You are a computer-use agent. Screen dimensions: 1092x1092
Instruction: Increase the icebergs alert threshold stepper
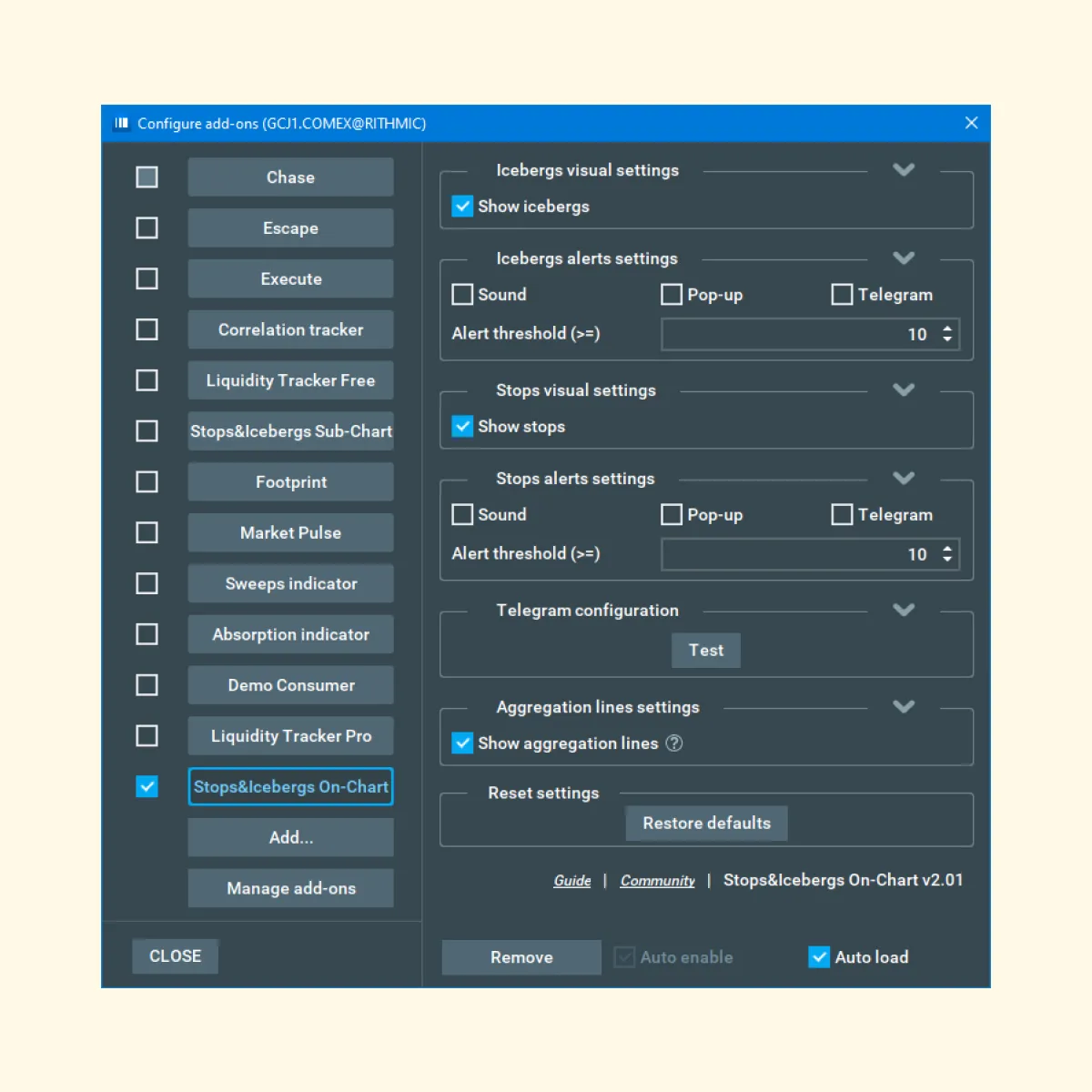pyautogui.click(x=947, y=329)
